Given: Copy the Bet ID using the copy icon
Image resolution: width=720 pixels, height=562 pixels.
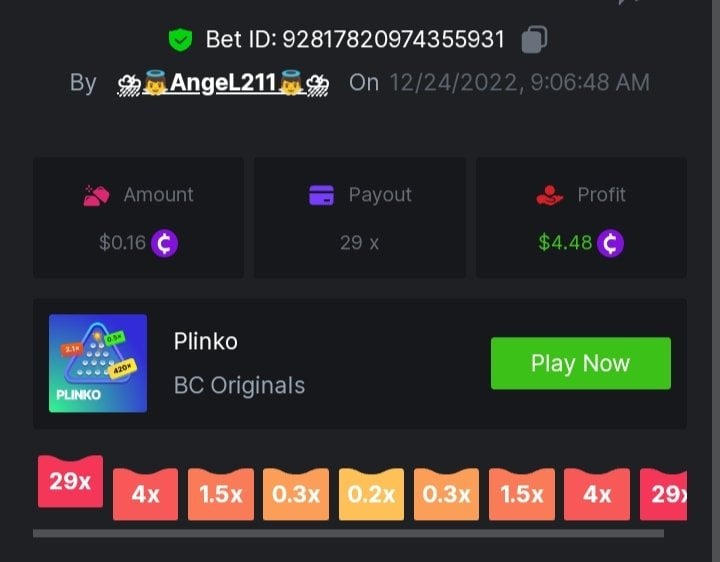Looking at the screenshot, I should 534,39.
